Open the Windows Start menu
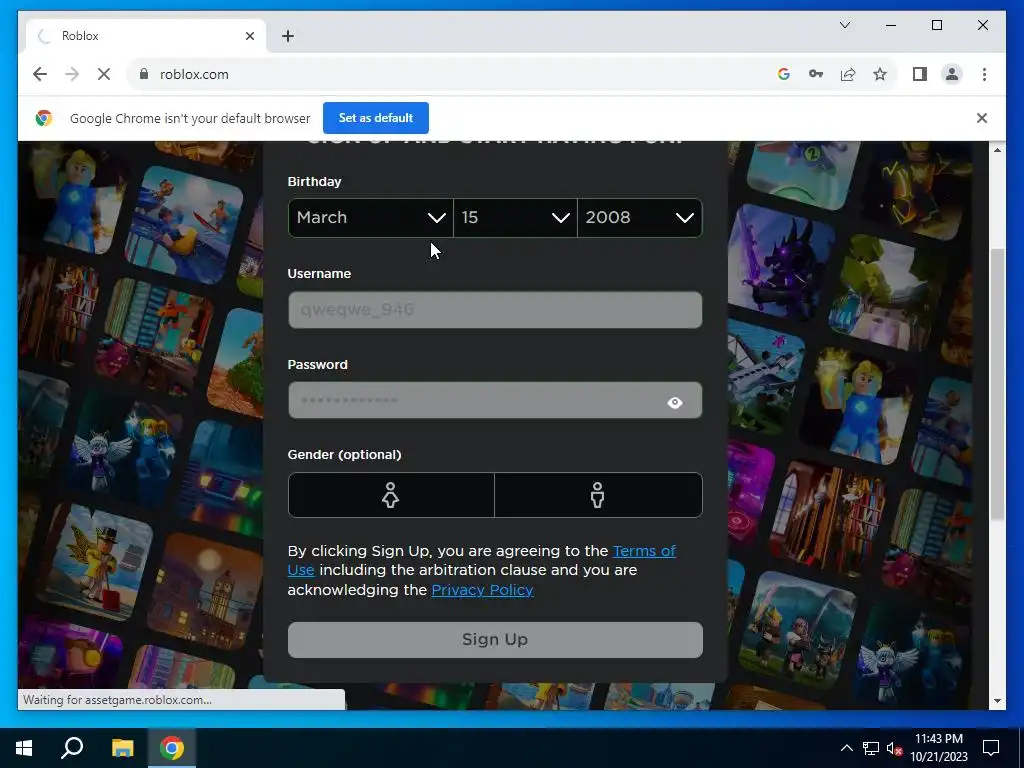The image size is (1024, 768). pyautogui.click(x=24, y=748)
